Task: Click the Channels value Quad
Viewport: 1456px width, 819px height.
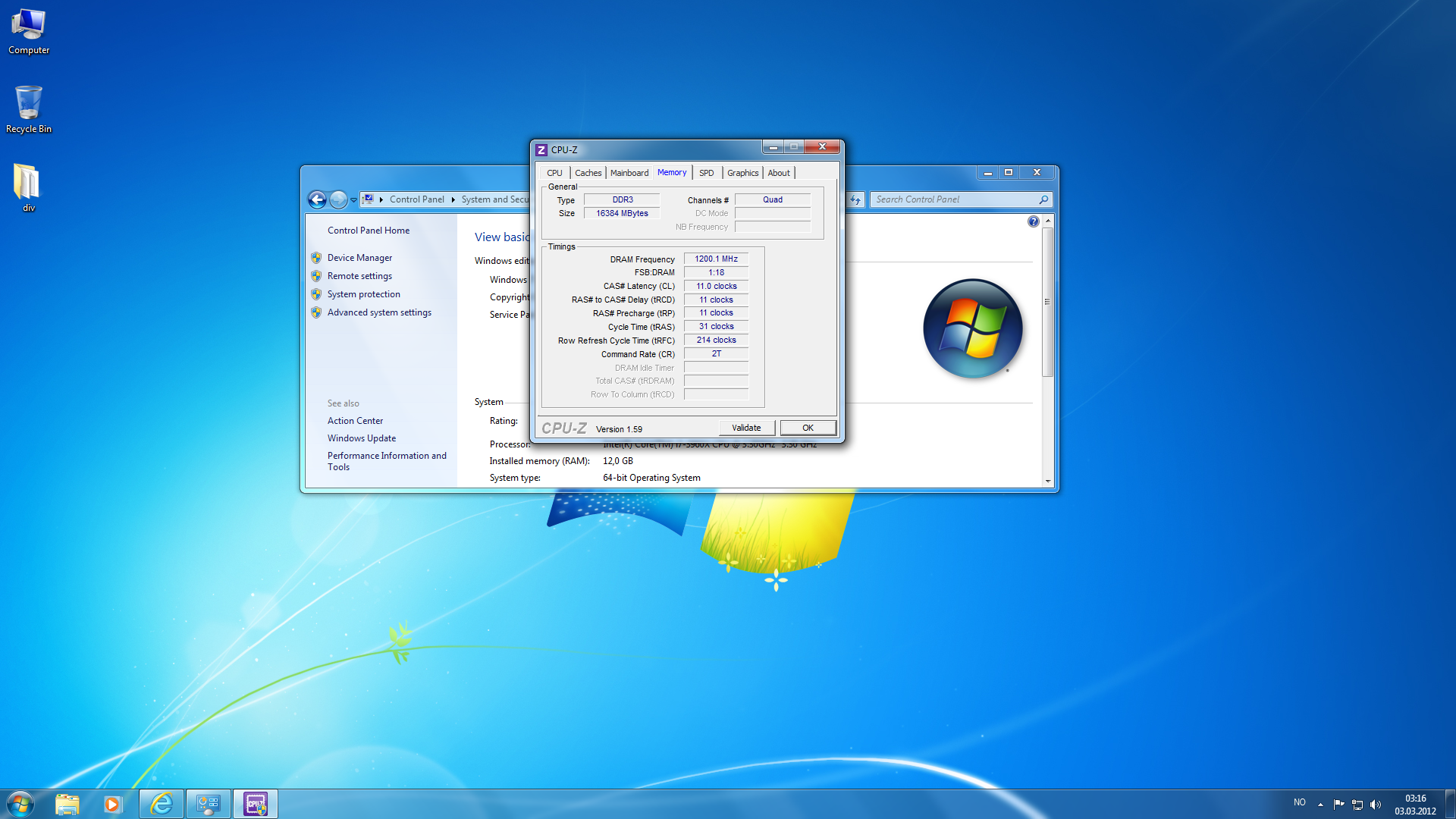Action: 772,200
